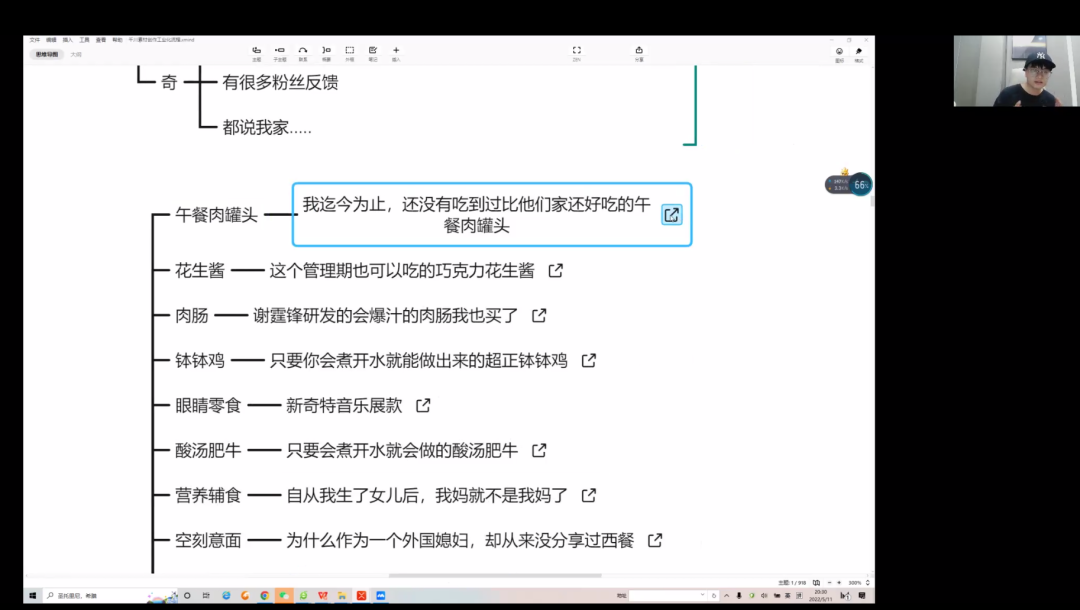
Task: Click text 谢霆锋研发的会爆汁的肉肠我也买了
Action: pos(386,315)
